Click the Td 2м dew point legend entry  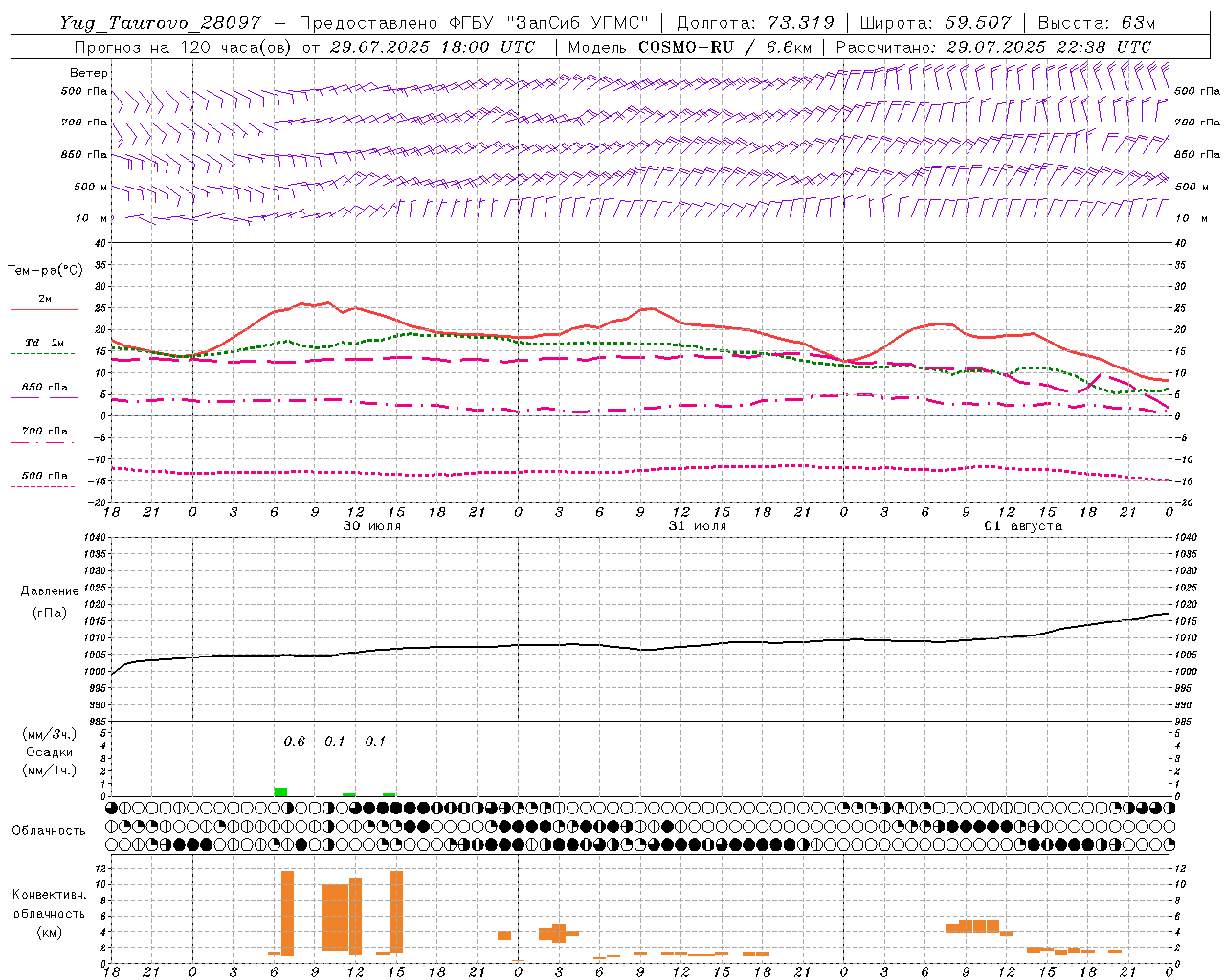[x=45, y=343]
